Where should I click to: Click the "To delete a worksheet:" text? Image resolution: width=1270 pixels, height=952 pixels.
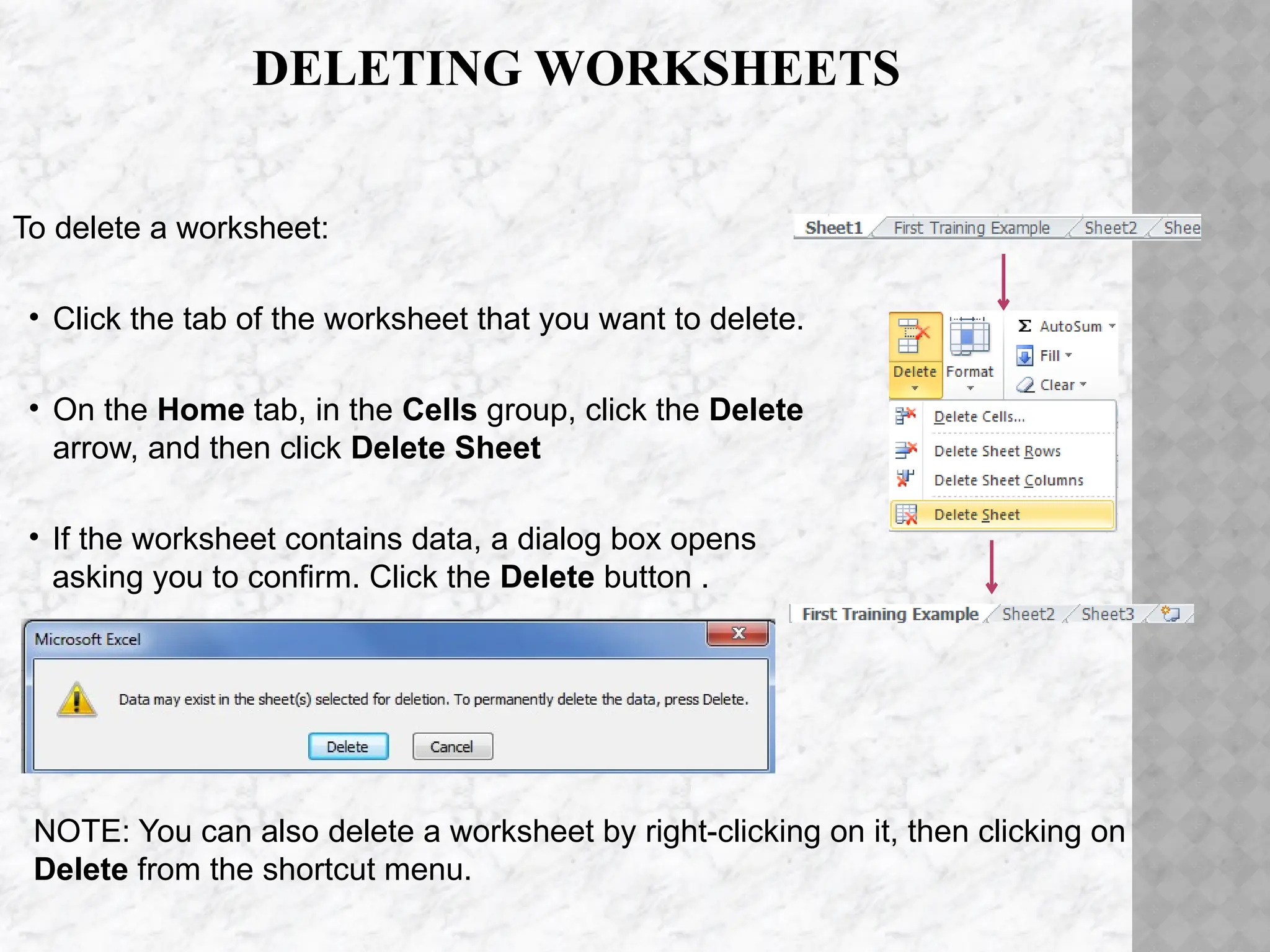(x=171, y=227)
